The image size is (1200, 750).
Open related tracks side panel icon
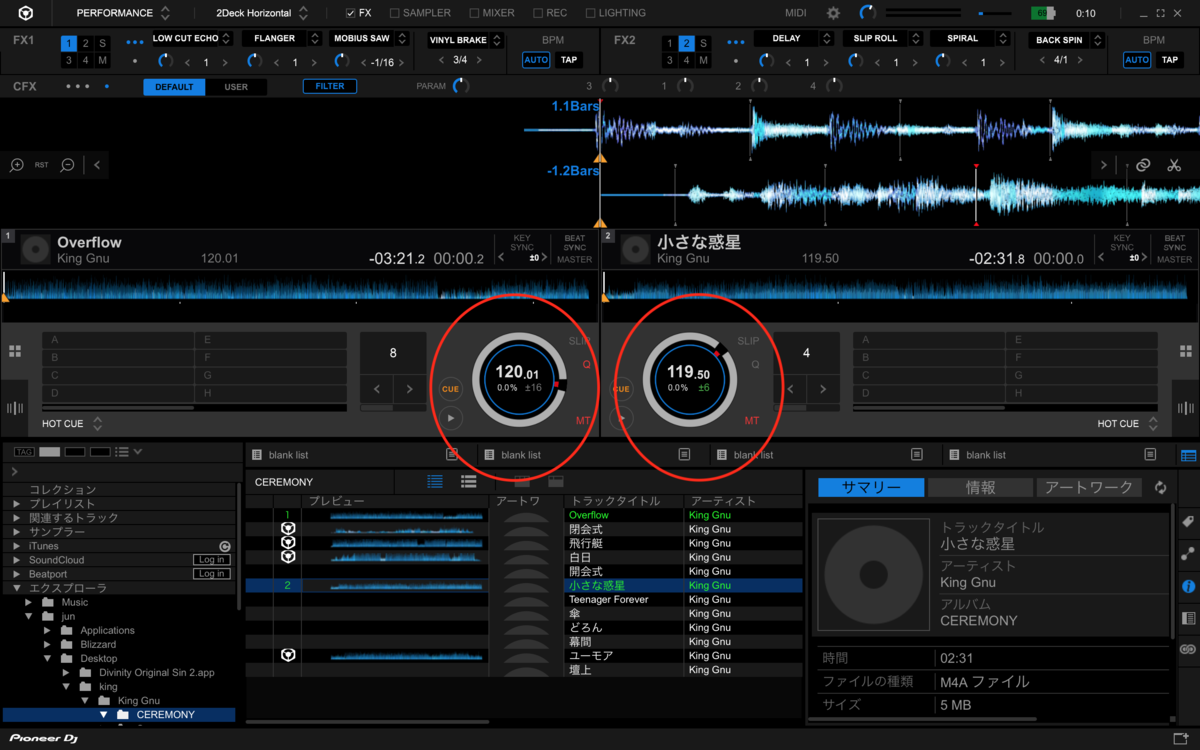tap(1188, 553)
